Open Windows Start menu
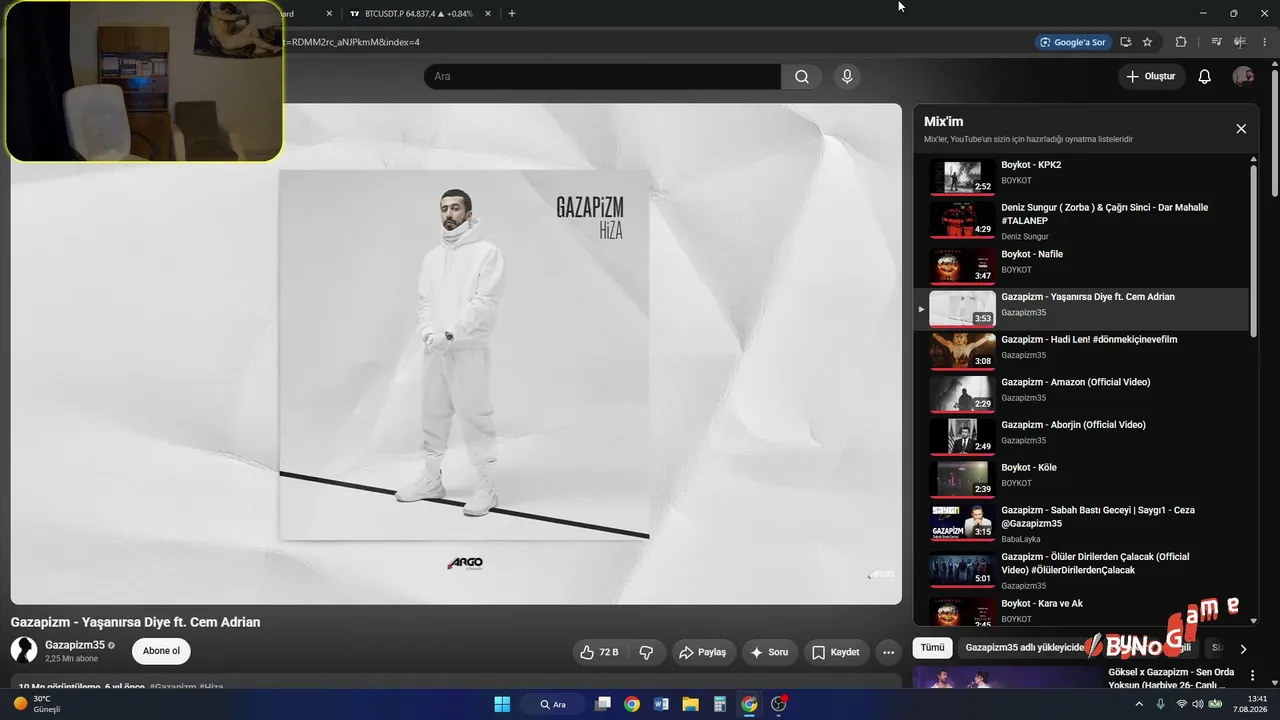The image size is (1280, 720). tap(502, 704)
